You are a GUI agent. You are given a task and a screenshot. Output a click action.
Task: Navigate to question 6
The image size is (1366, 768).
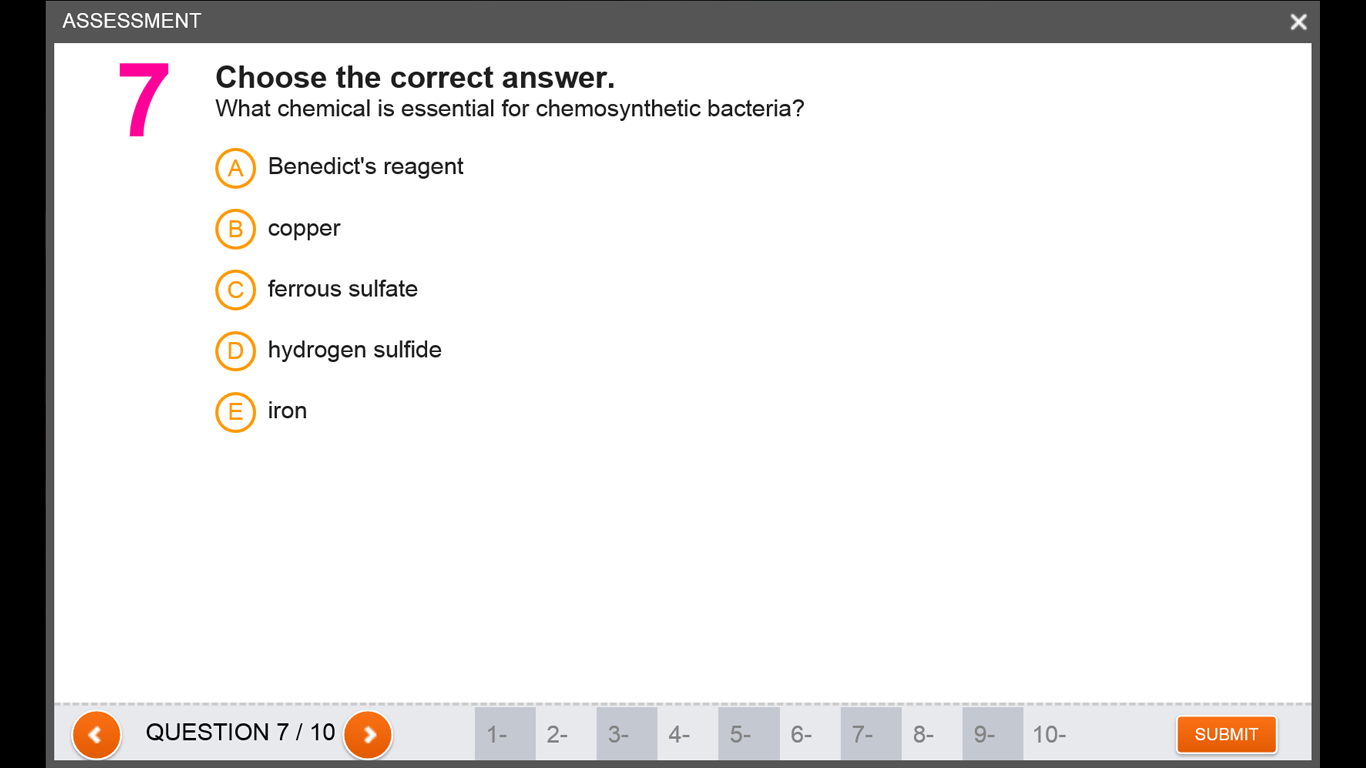(809, 734)
